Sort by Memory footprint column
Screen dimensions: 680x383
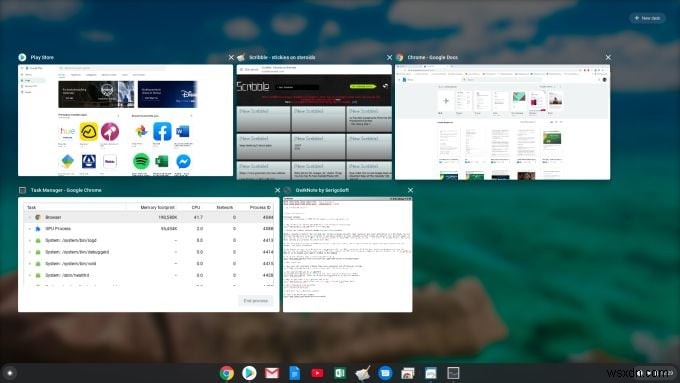tap(157, 207)
